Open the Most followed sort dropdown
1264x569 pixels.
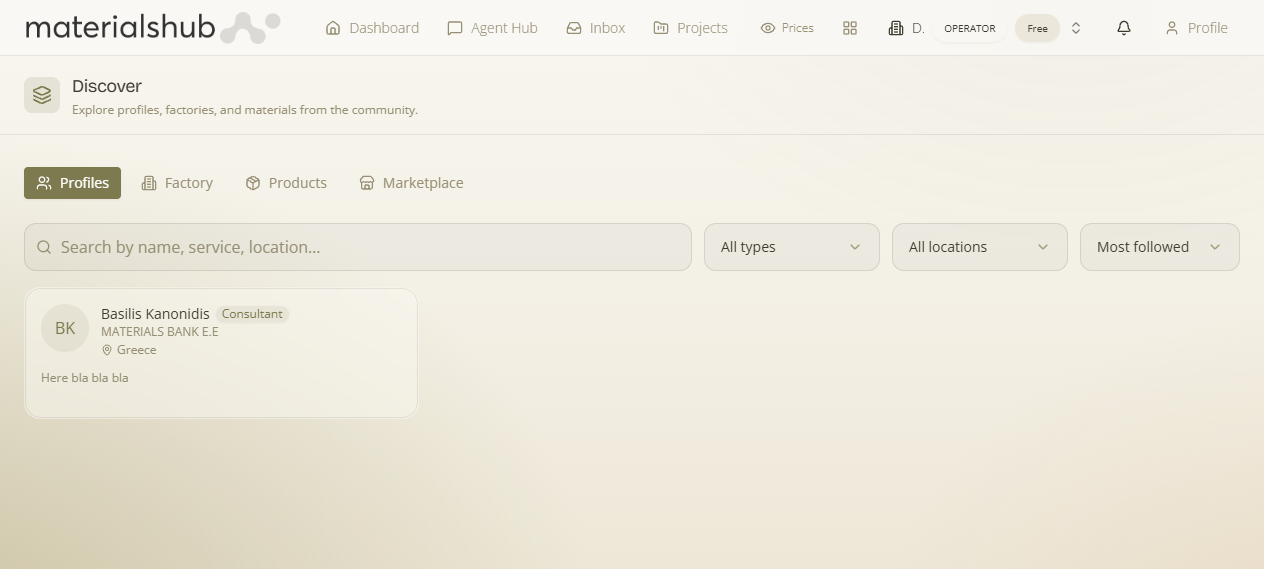click(1160, 247)
